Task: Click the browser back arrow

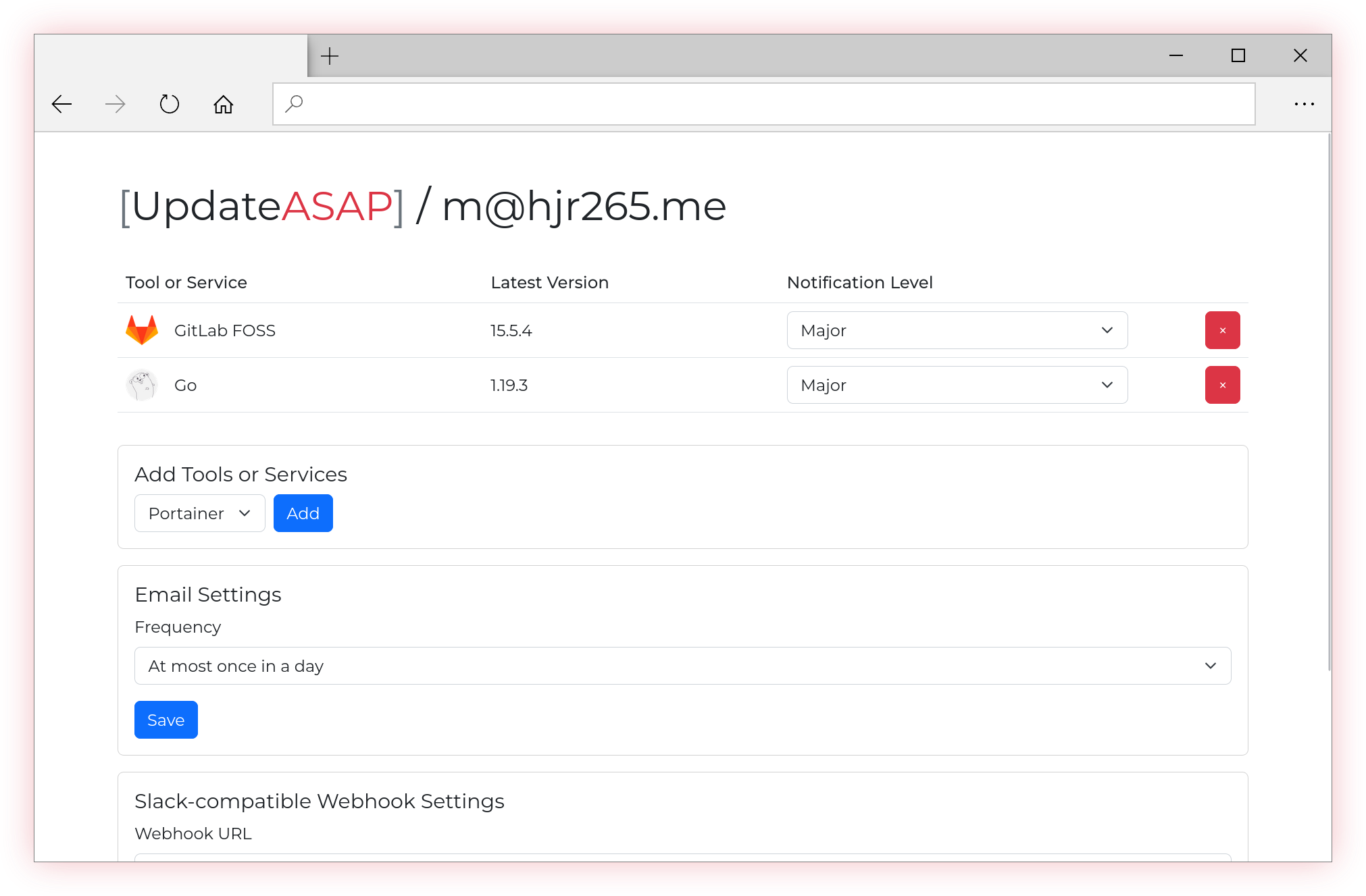Action: 61,104
